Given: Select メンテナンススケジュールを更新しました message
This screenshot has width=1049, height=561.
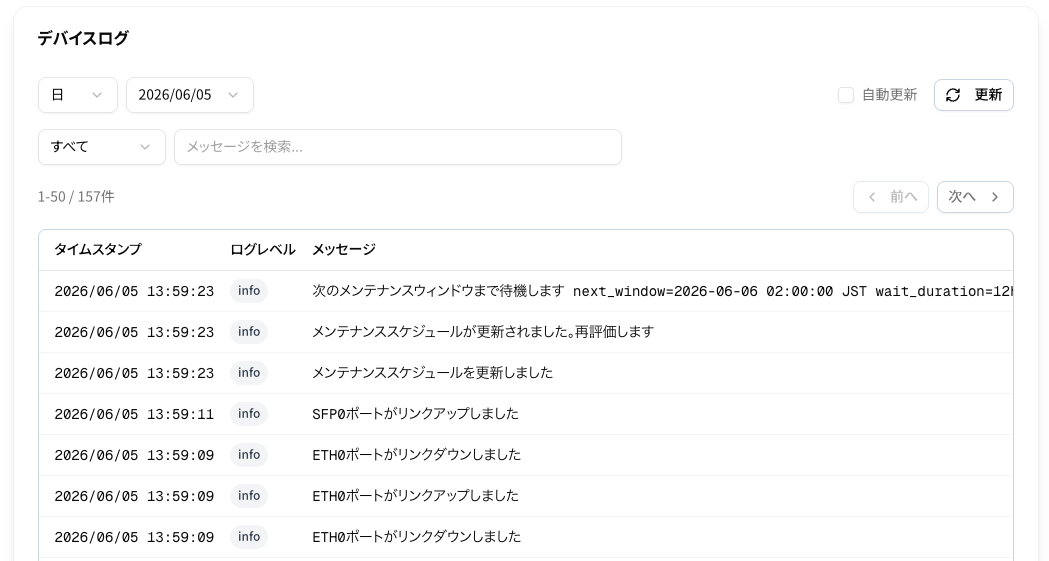Looking at the screenshot, I should 432,373.
